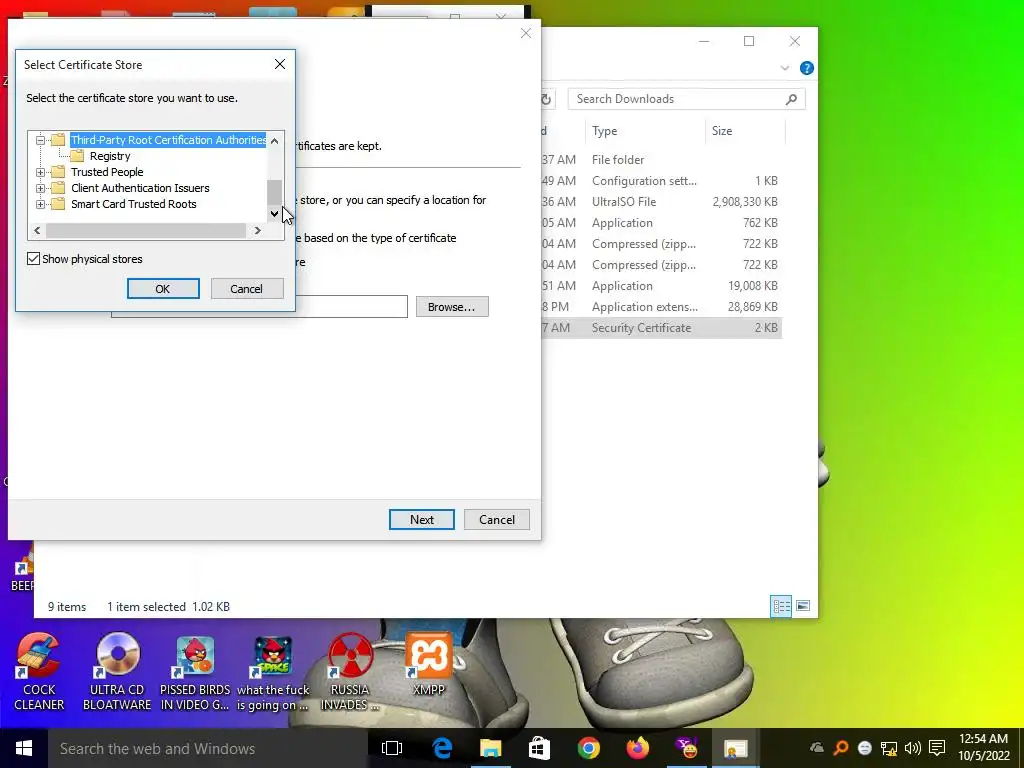Image resolution: width=1024 pixels, height=768 pixels.
Task: Click Browse in the import wizard
Action: pos(452,307)
